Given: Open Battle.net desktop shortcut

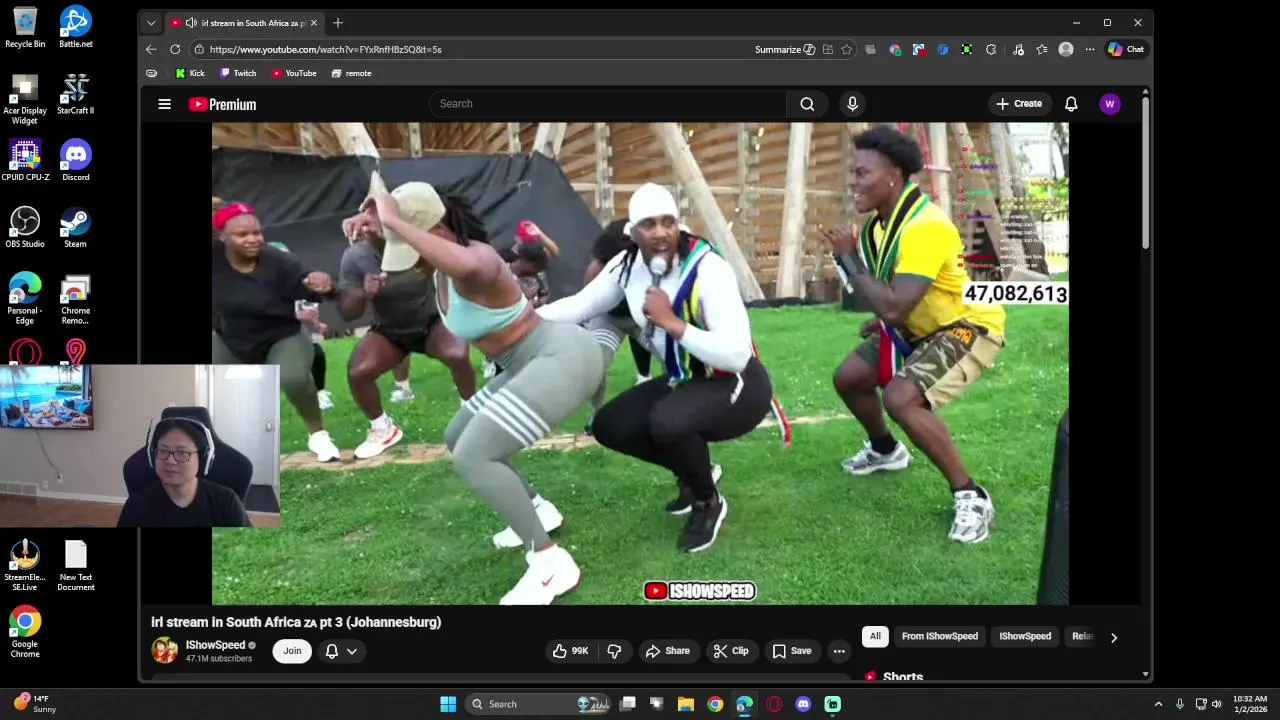Looking at the screenshot, I should pyautogui.click(x=76, y=27).
